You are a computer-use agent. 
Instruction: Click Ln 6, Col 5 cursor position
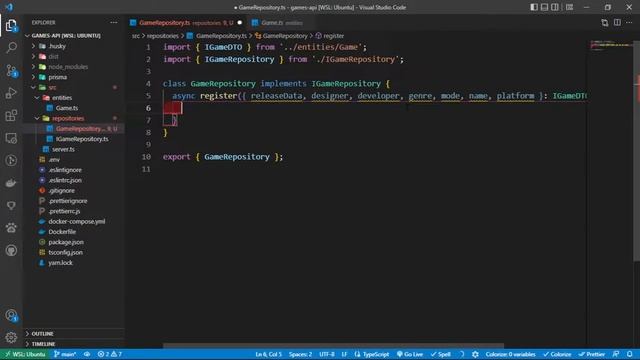point(269,354)
